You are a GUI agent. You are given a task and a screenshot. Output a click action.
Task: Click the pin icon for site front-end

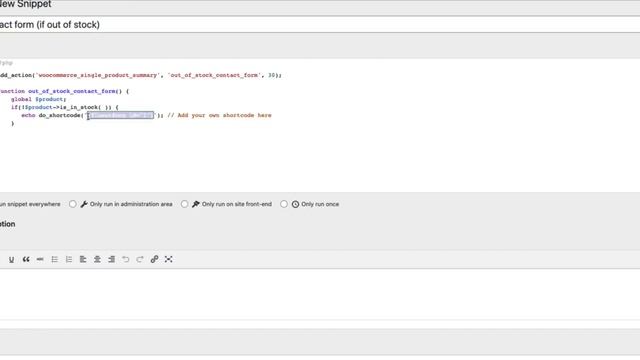click(196, 204)
